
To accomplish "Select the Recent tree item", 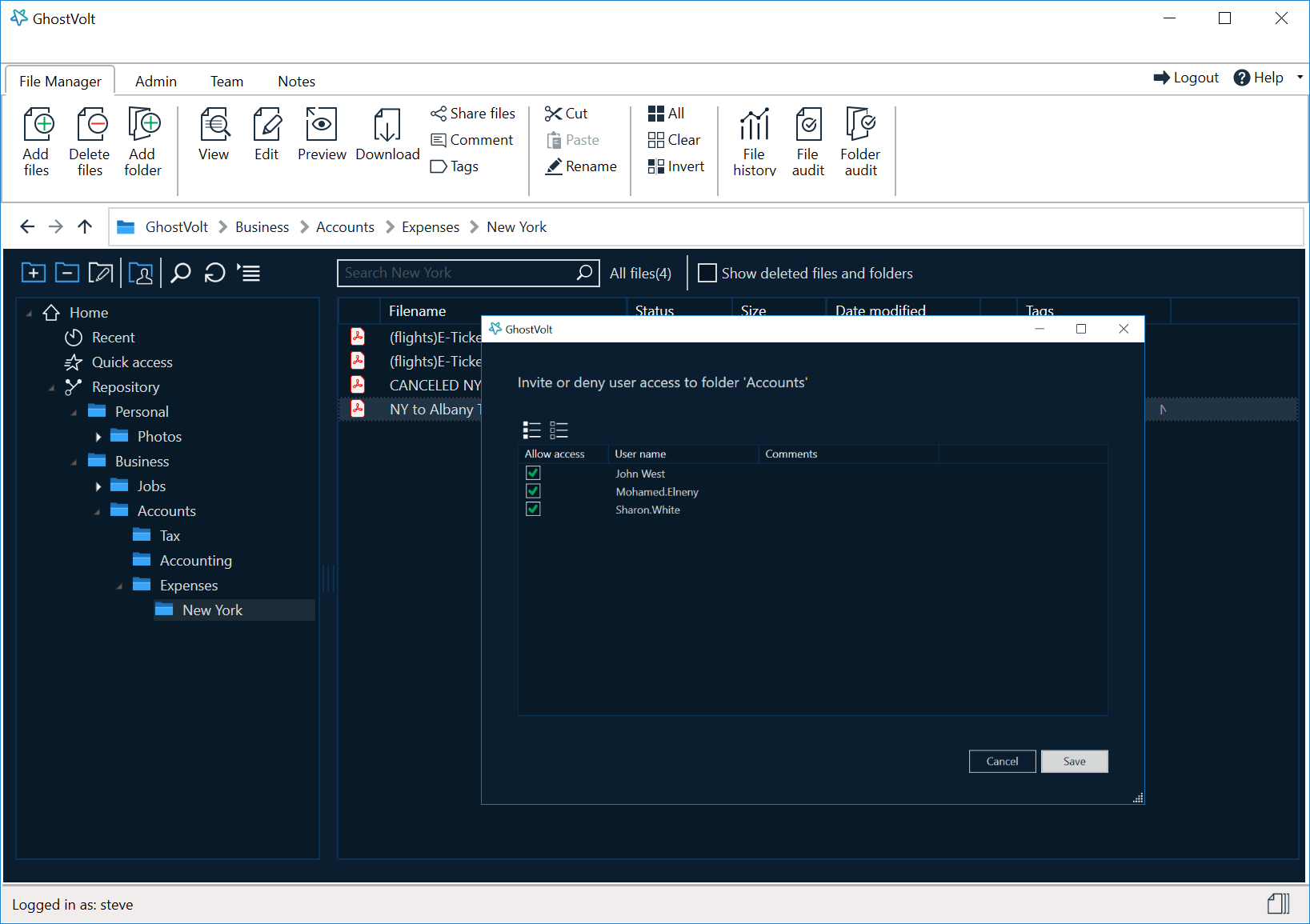I will tap(100, 338).
